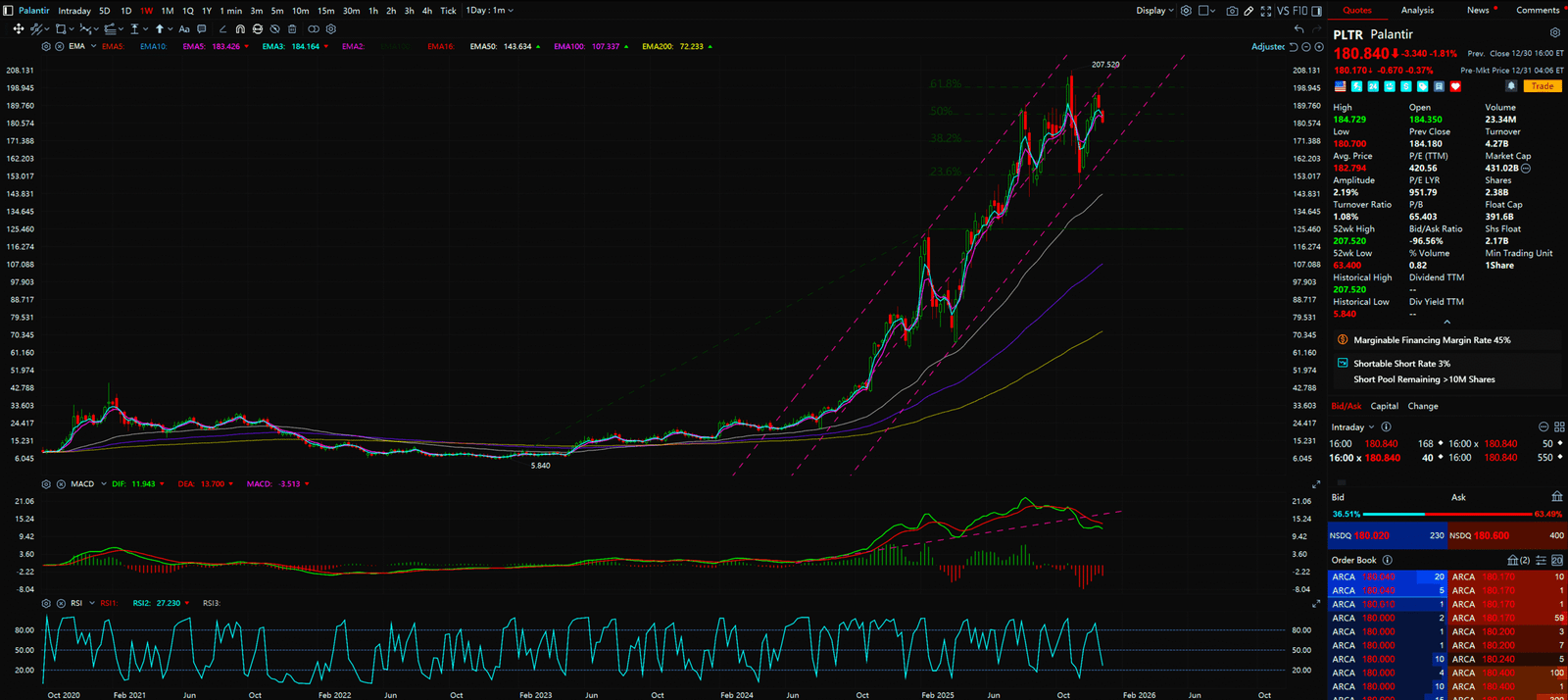Screen dimensions: 1568x700
Task: Enter fullscreen chart mode
Action: [1265, 11]
